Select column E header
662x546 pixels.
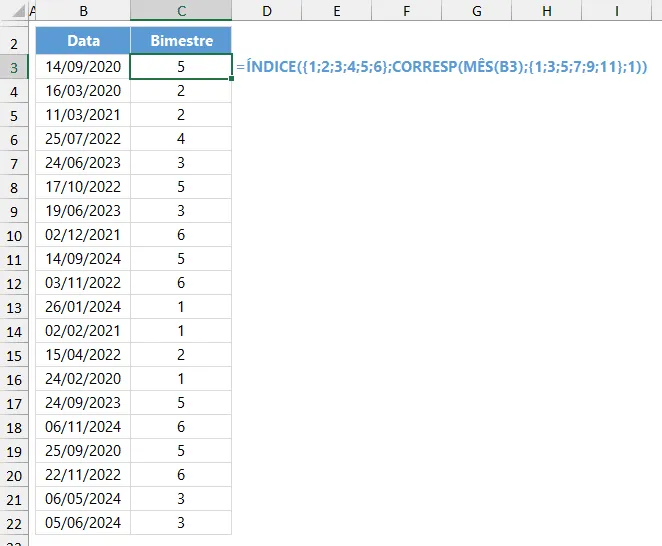coord(336,11)
